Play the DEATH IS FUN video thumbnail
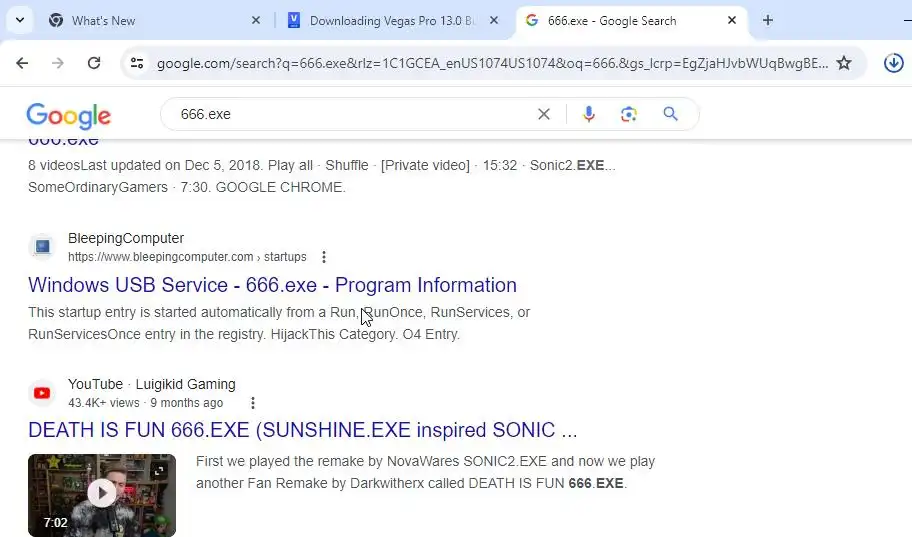This screenshot has width=912, height=537. point(102,493)
